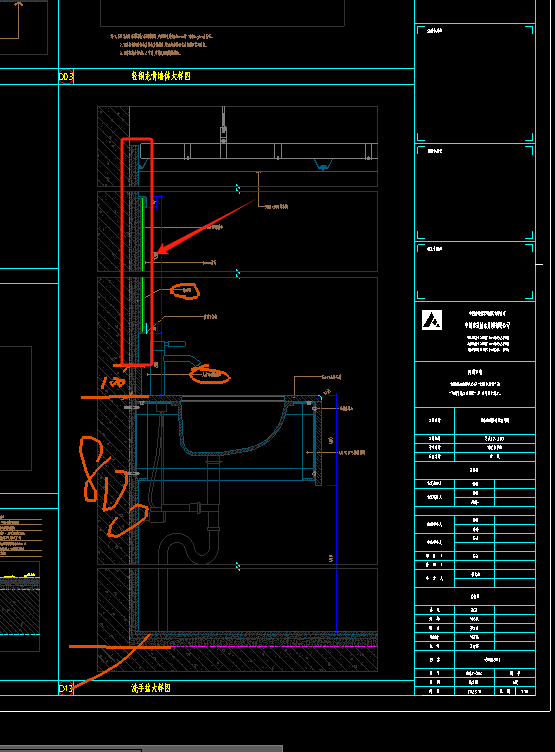Screen dimensions: 555x752
Task: Select the break-line symbol just above floor section
Action: 238,566
